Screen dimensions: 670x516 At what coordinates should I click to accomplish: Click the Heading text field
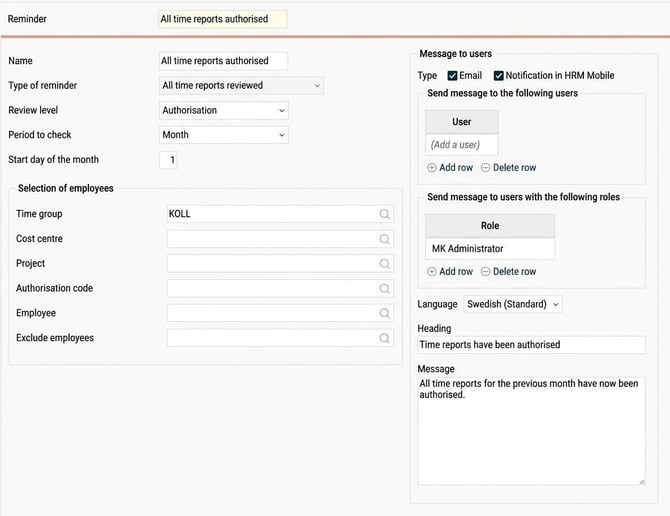click(531, 345)
